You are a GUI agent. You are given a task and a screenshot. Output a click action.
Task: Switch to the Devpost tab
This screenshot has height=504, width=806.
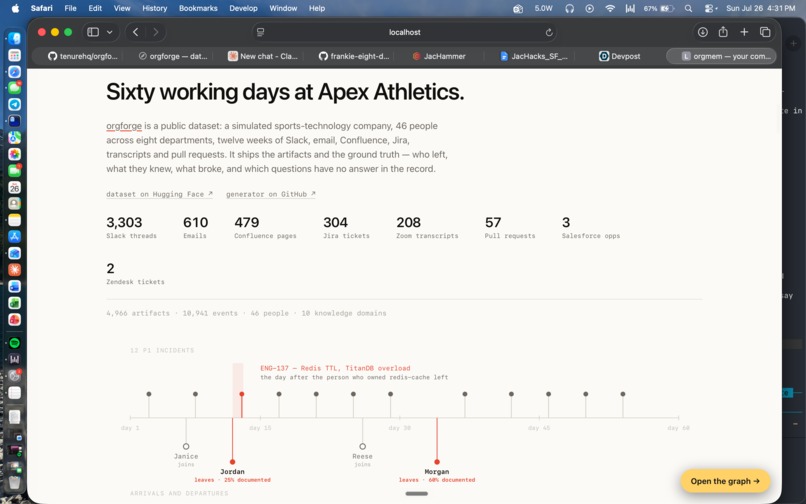619,56
